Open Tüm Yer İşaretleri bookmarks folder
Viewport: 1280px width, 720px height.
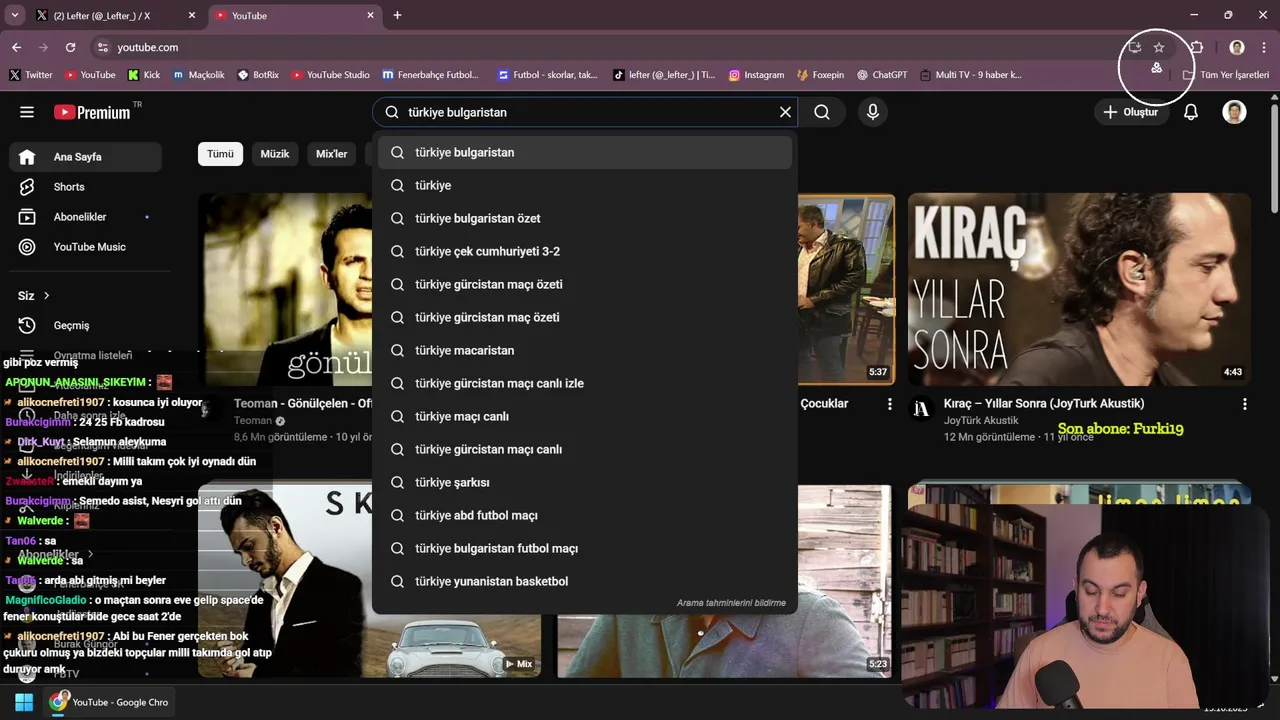(1226, 75)
